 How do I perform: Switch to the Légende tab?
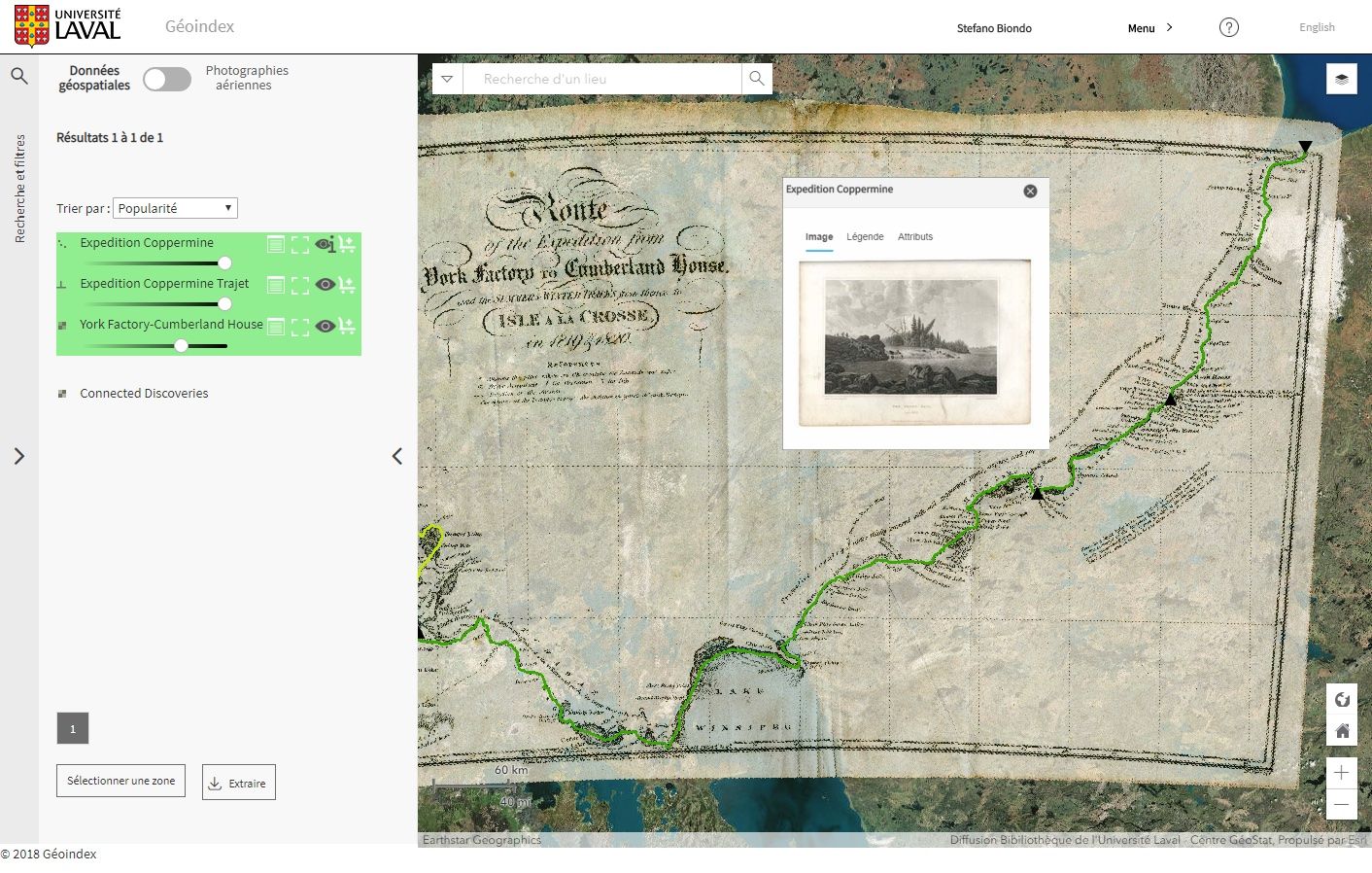[x=865, y=237]
